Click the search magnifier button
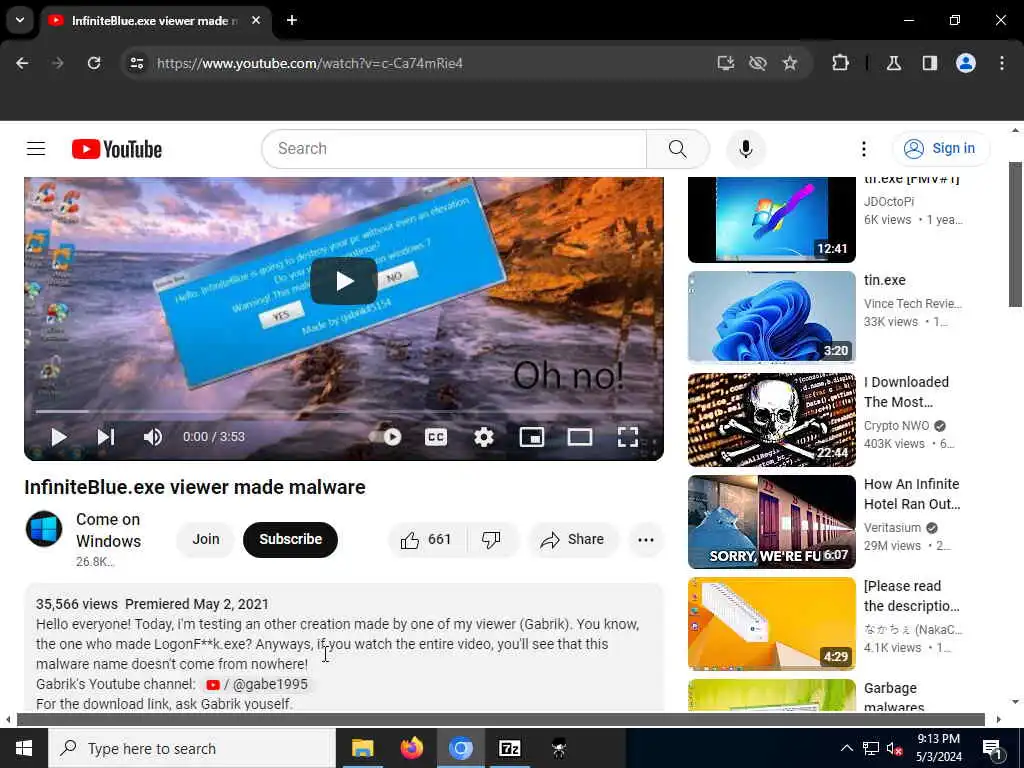 677,149
